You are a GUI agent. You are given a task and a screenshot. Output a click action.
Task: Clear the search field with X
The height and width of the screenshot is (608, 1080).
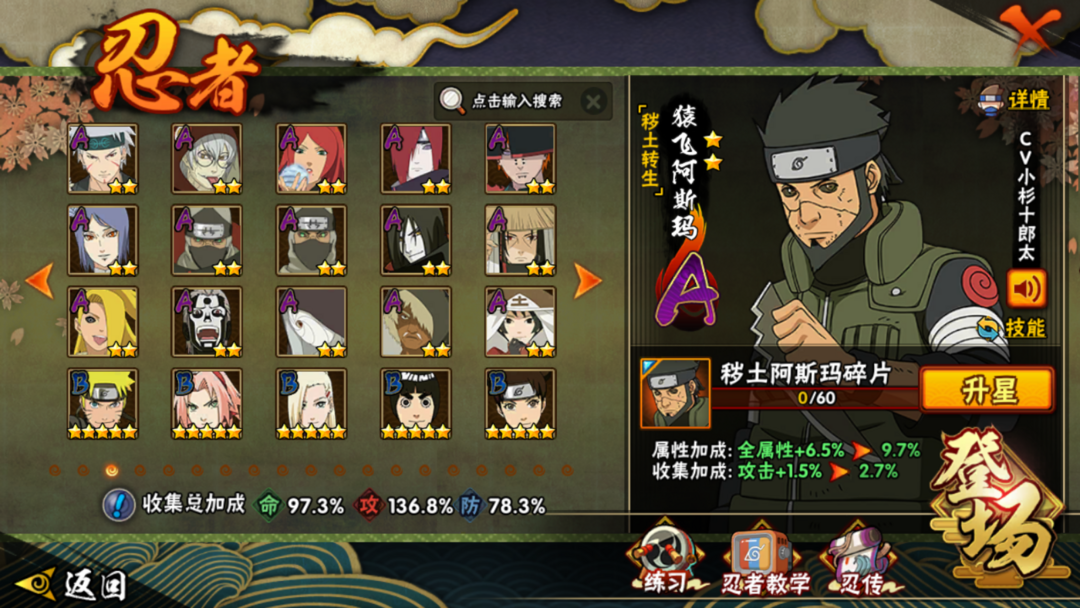593,102
